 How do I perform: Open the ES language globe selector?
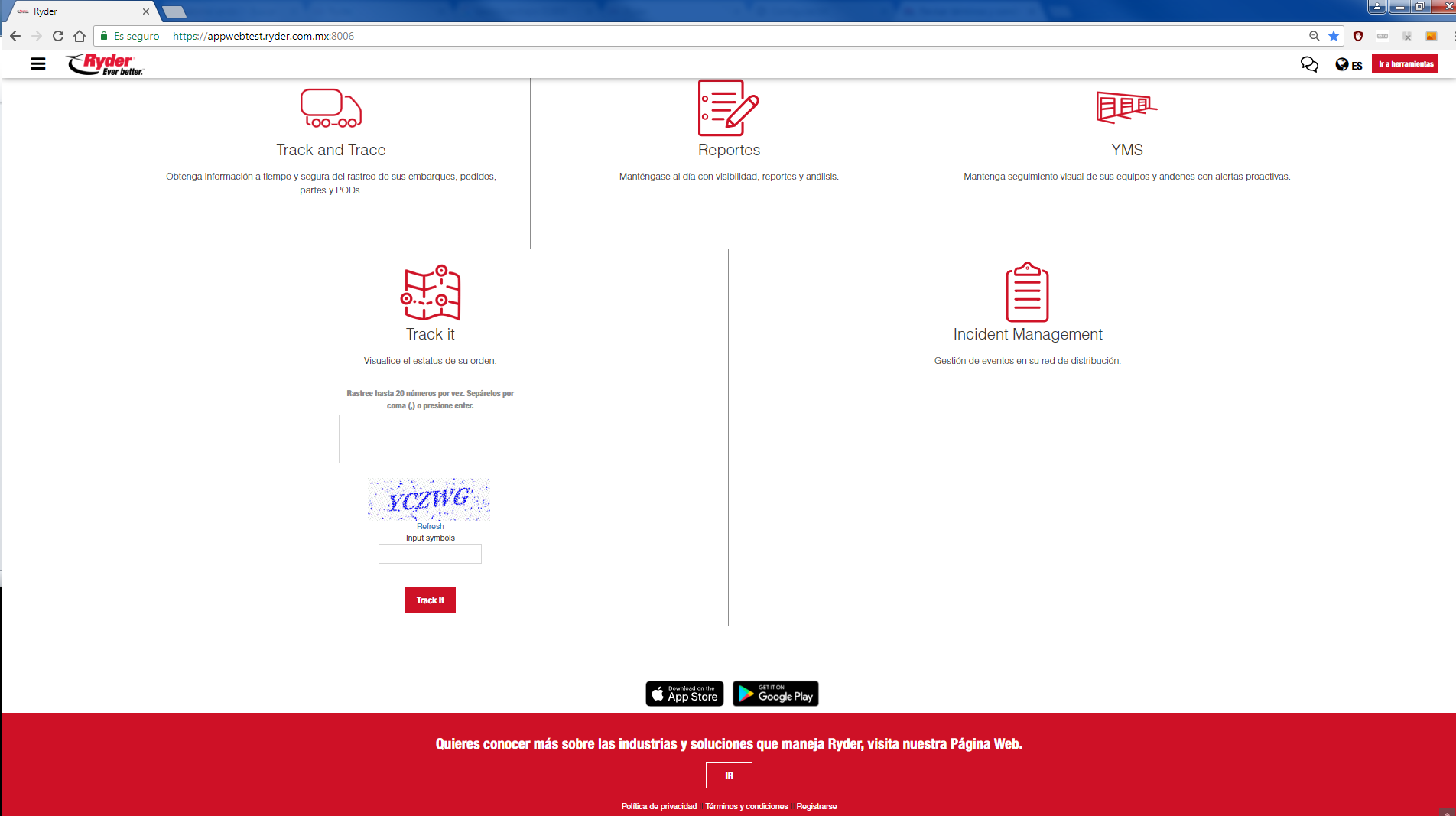[x=1348, y=64]
